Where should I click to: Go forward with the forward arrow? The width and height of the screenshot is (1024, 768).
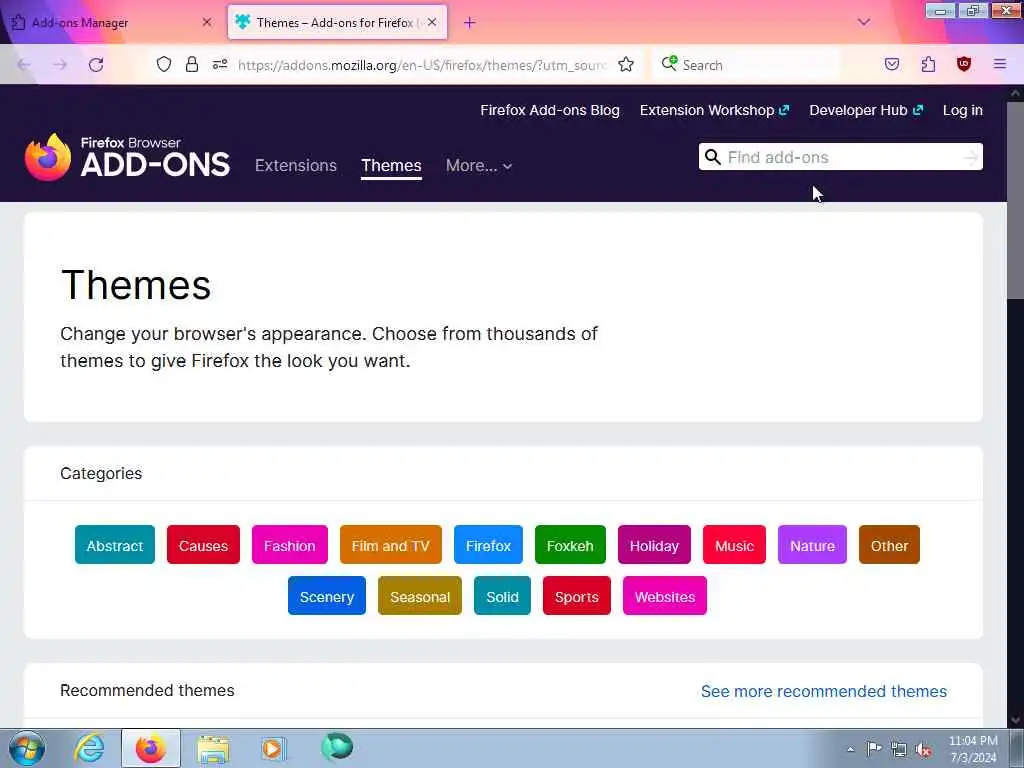click(60, 65)
